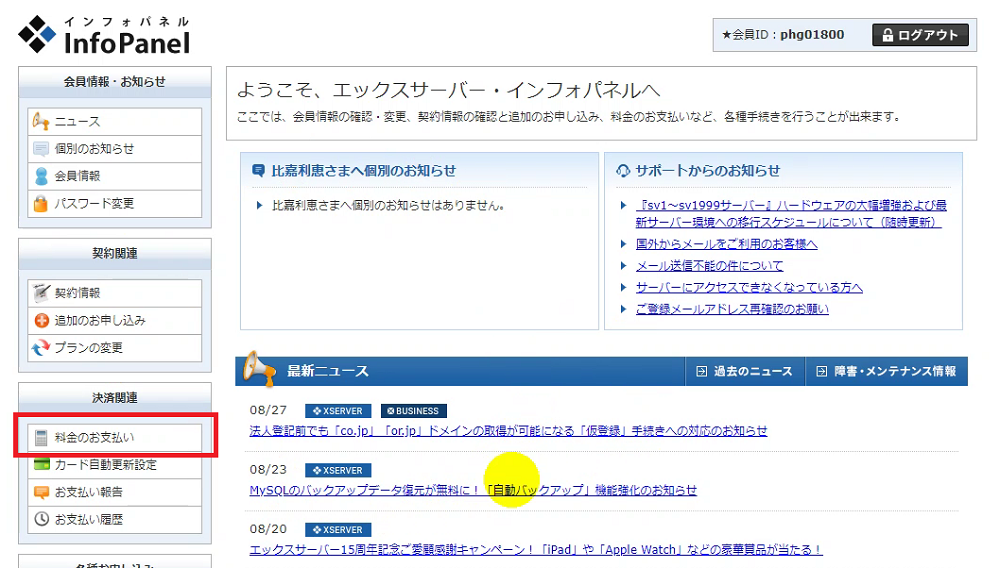Open the 障害・メンテナンス情報 tab
Screen dimensions: 1000x568
(x=887, y=371)
